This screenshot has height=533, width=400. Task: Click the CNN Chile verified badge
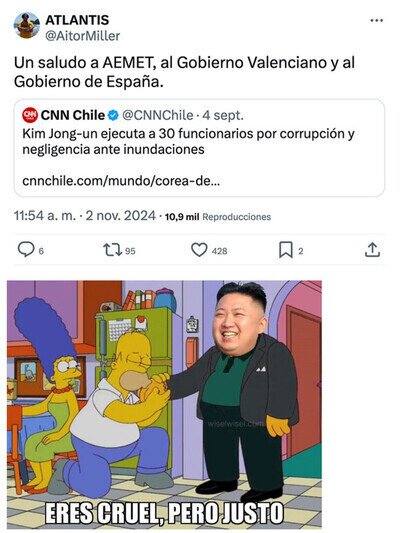(113, 116)
